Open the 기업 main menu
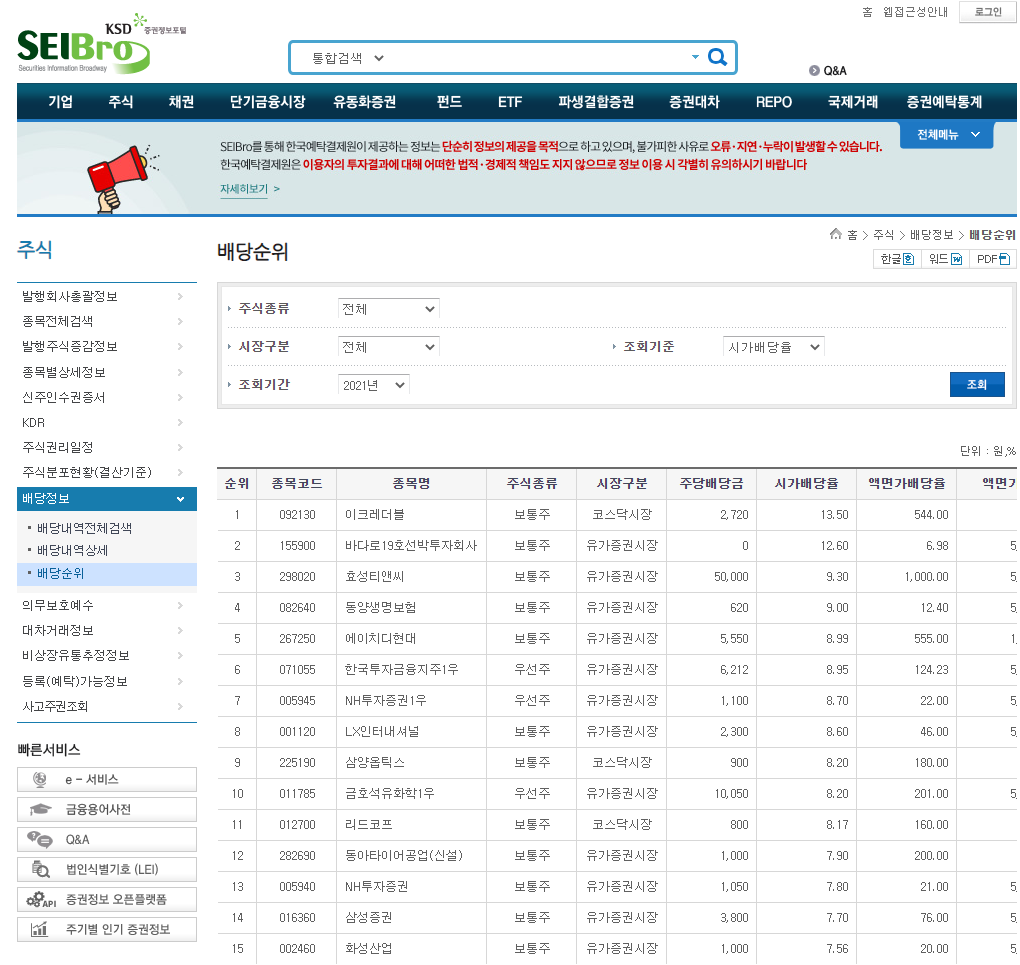Viewport: 1020px width, 965px height. click(x=60, y=102)
